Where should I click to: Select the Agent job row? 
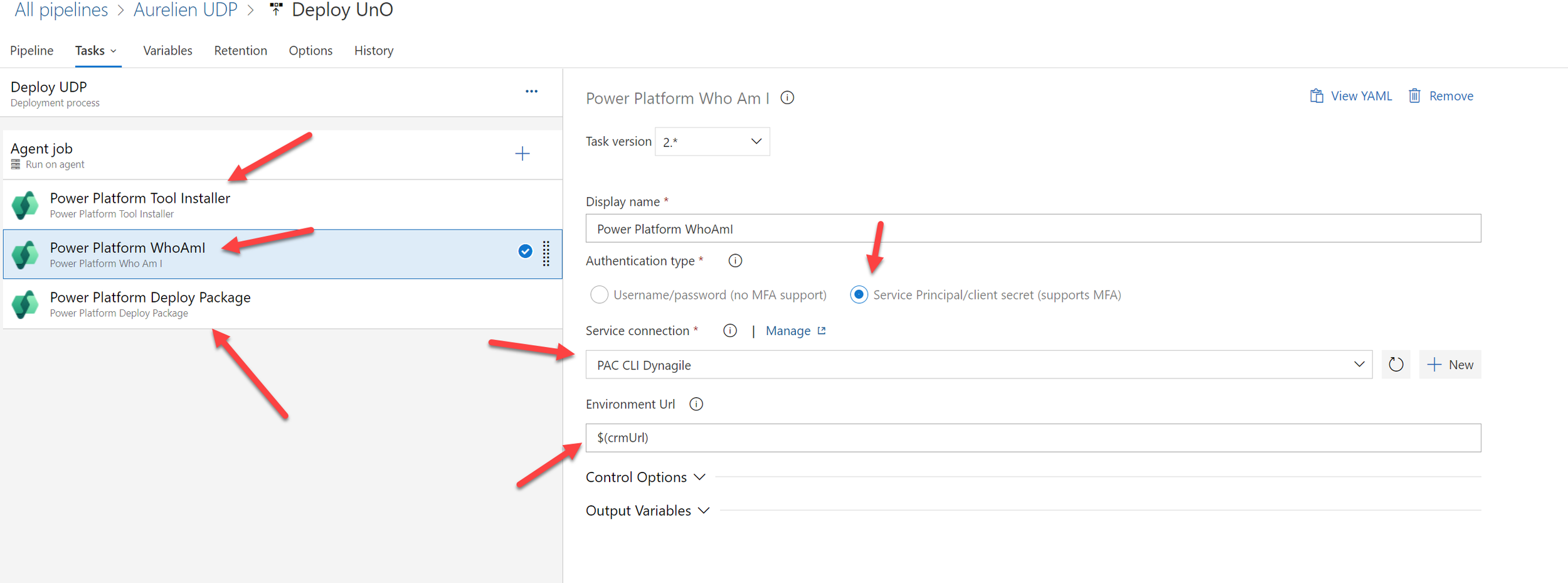click(x=282, y=155)
